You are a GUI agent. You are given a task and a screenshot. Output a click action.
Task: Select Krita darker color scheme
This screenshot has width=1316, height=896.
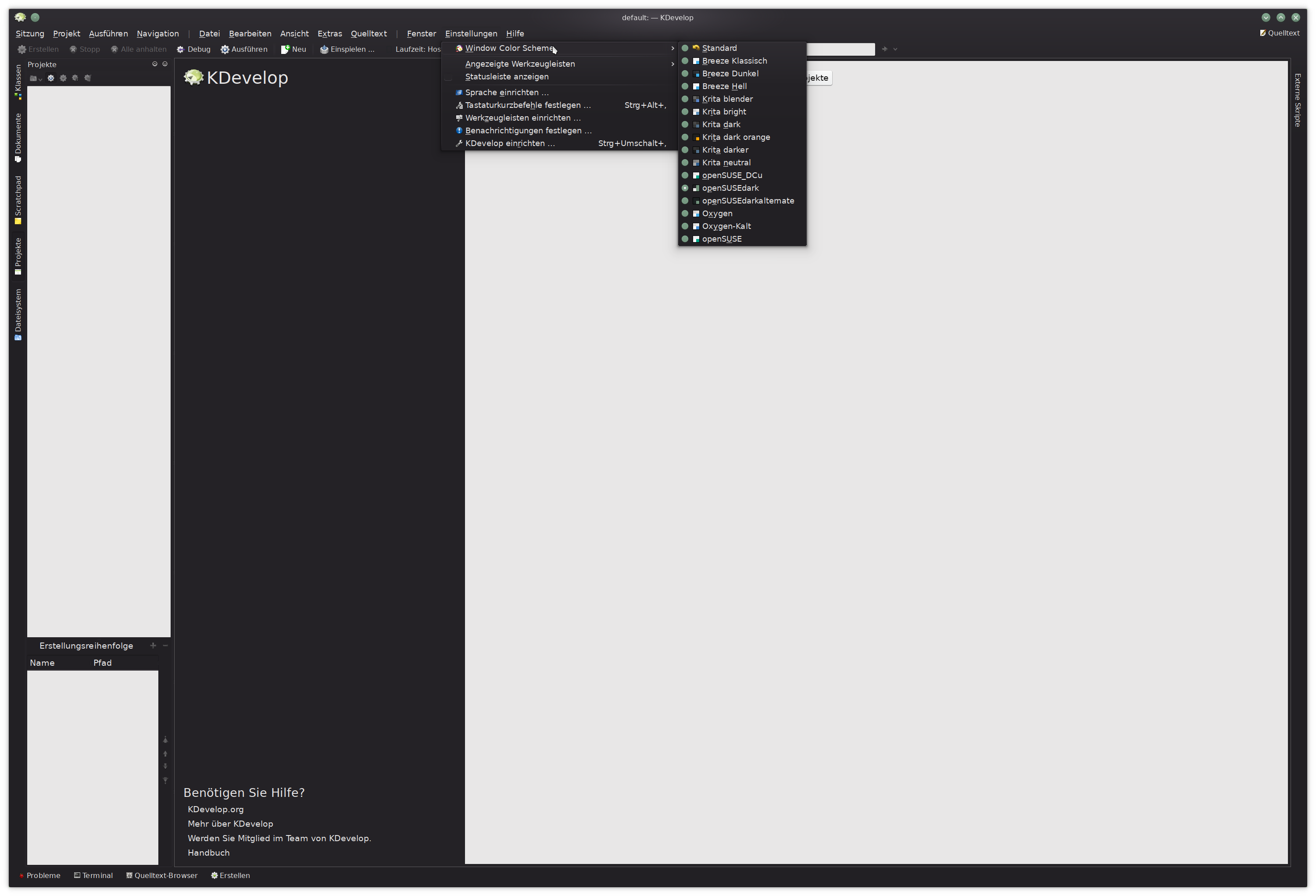(x=742, y=150)
